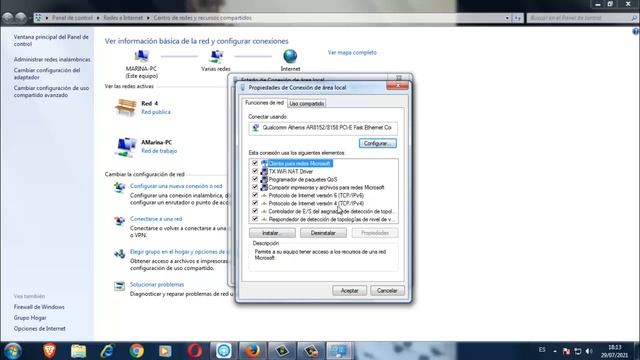Open Cambiar configuración de uso compartido avanzado

tap(51, 91)
